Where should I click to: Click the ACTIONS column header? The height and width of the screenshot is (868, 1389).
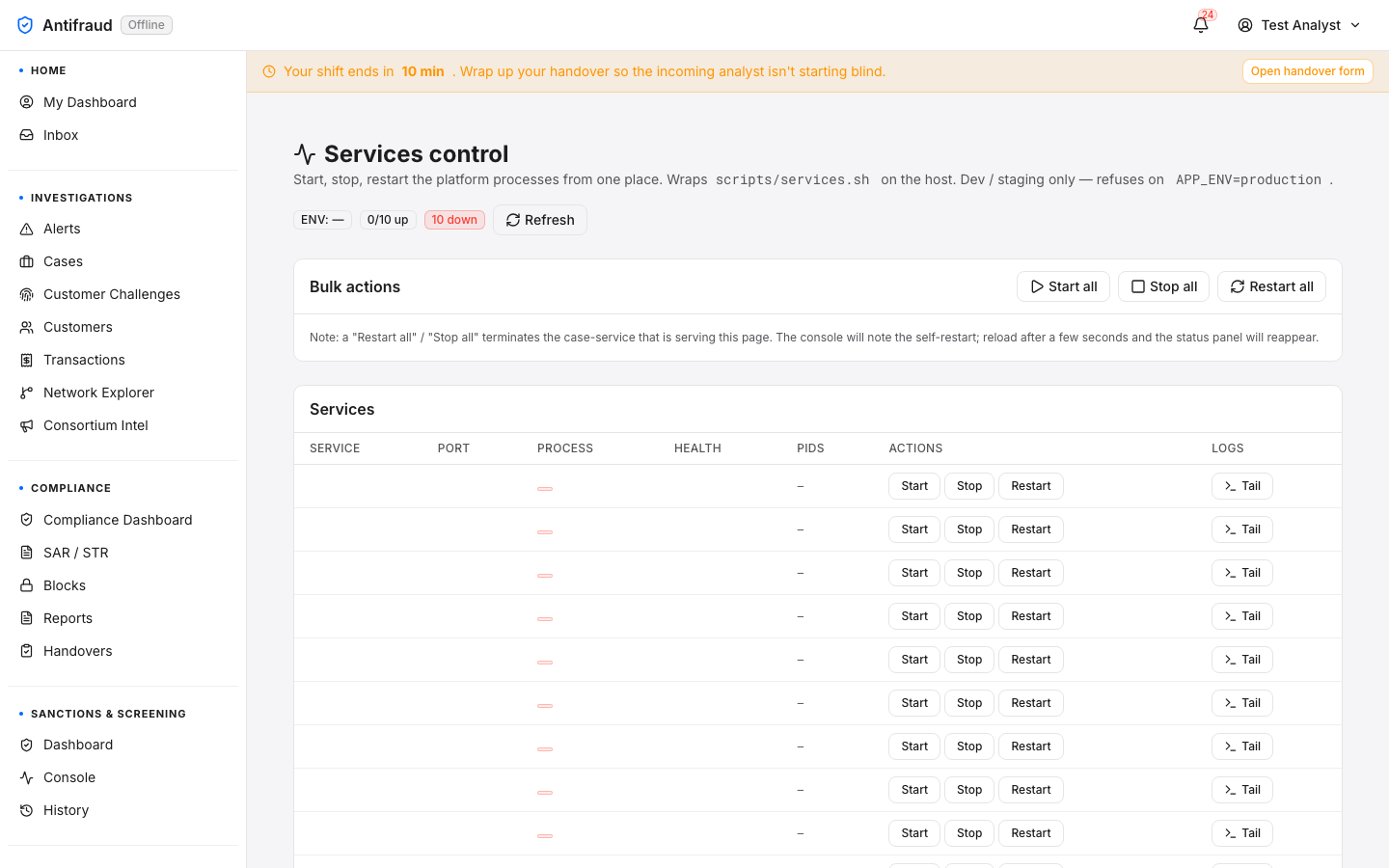coord(915,448)
